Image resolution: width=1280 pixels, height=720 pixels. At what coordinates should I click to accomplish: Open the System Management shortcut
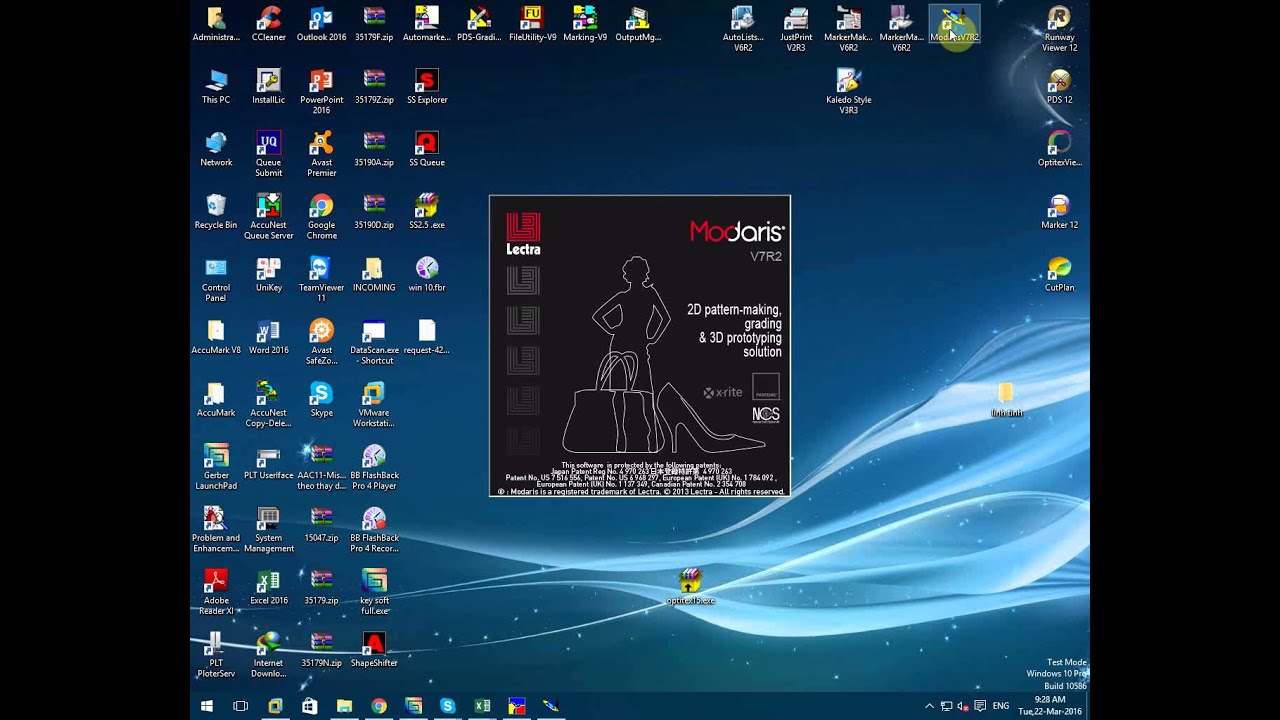tap(268, 529)
